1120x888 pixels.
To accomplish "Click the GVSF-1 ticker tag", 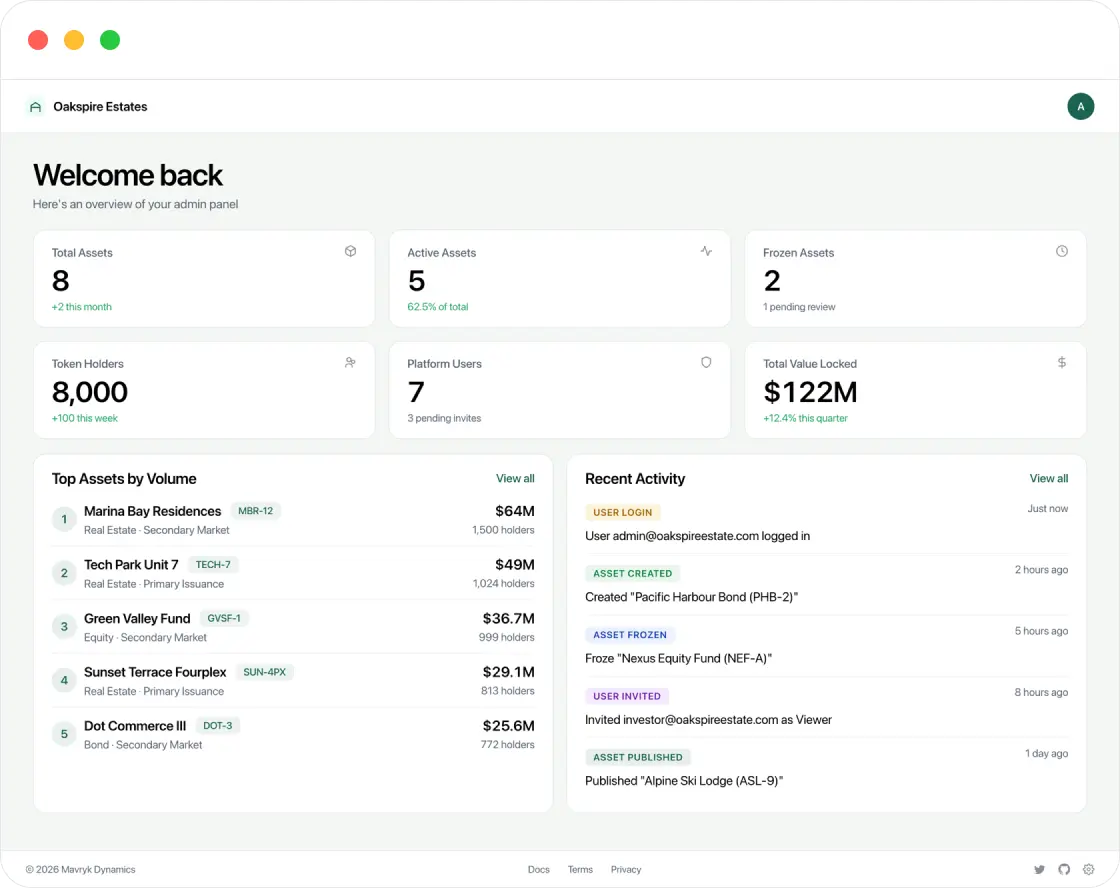I will tap(224, 618).
